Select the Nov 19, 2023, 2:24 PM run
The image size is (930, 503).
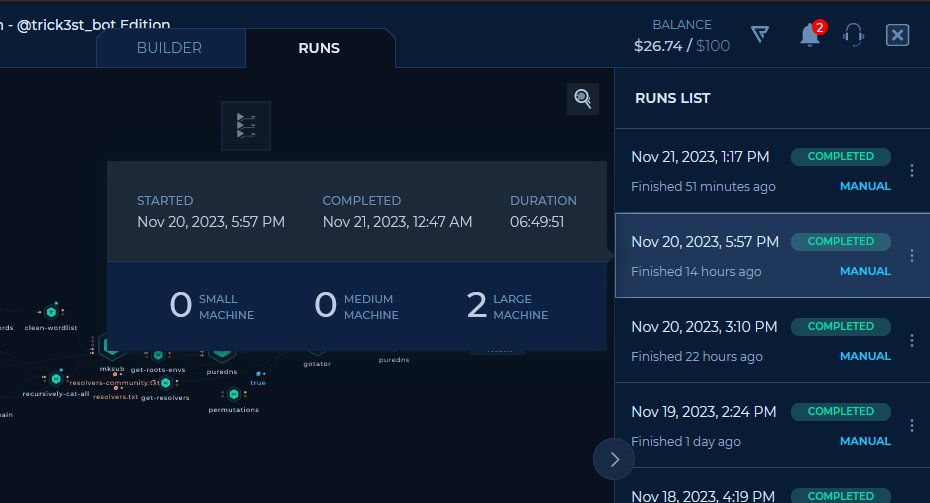pos(772,425)
